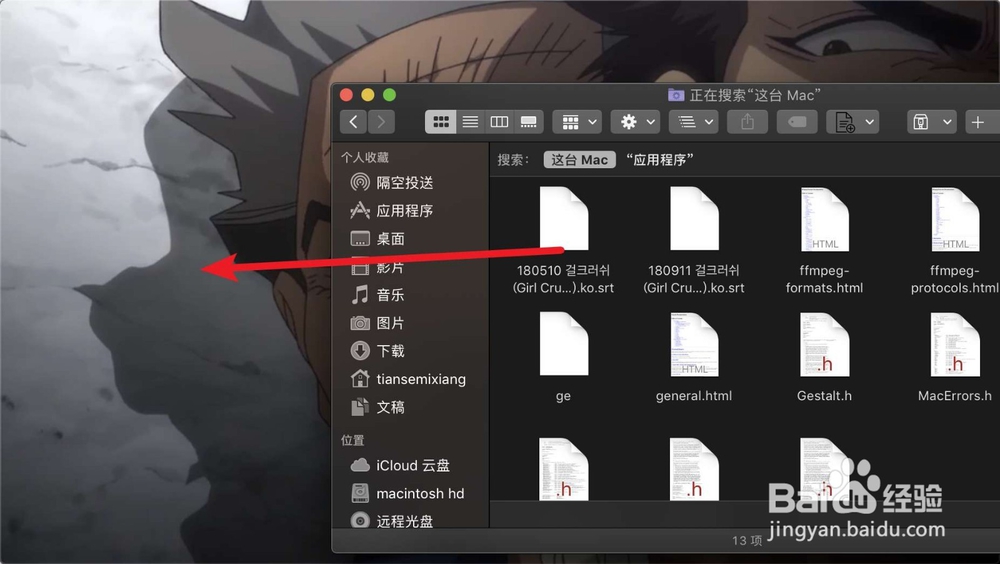Open the gear action menu

[x=636, y=121]
